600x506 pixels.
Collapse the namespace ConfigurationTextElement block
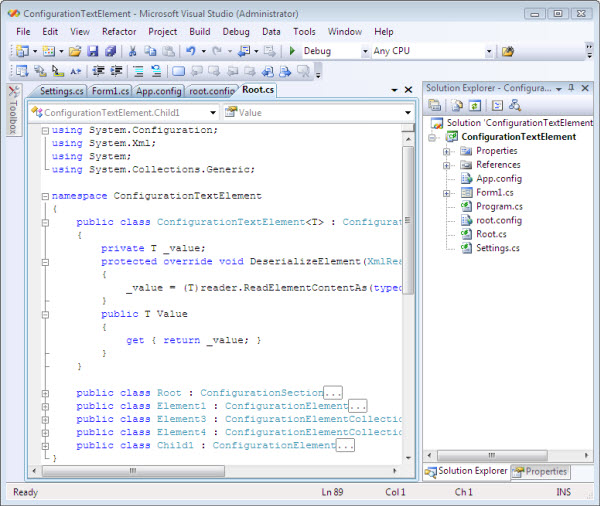(45, 196)
